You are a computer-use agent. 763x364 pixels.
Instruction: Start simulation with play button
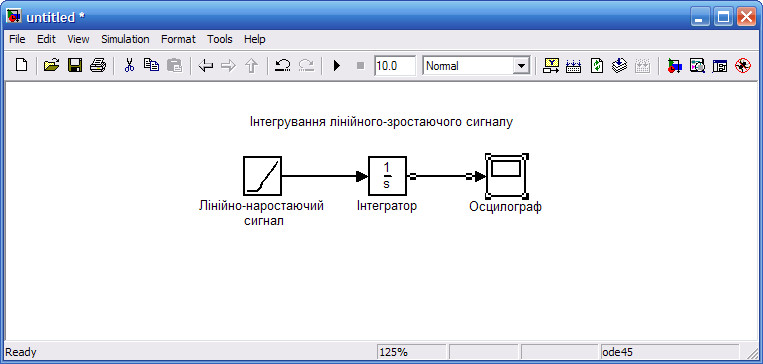(x=337, y=65)
